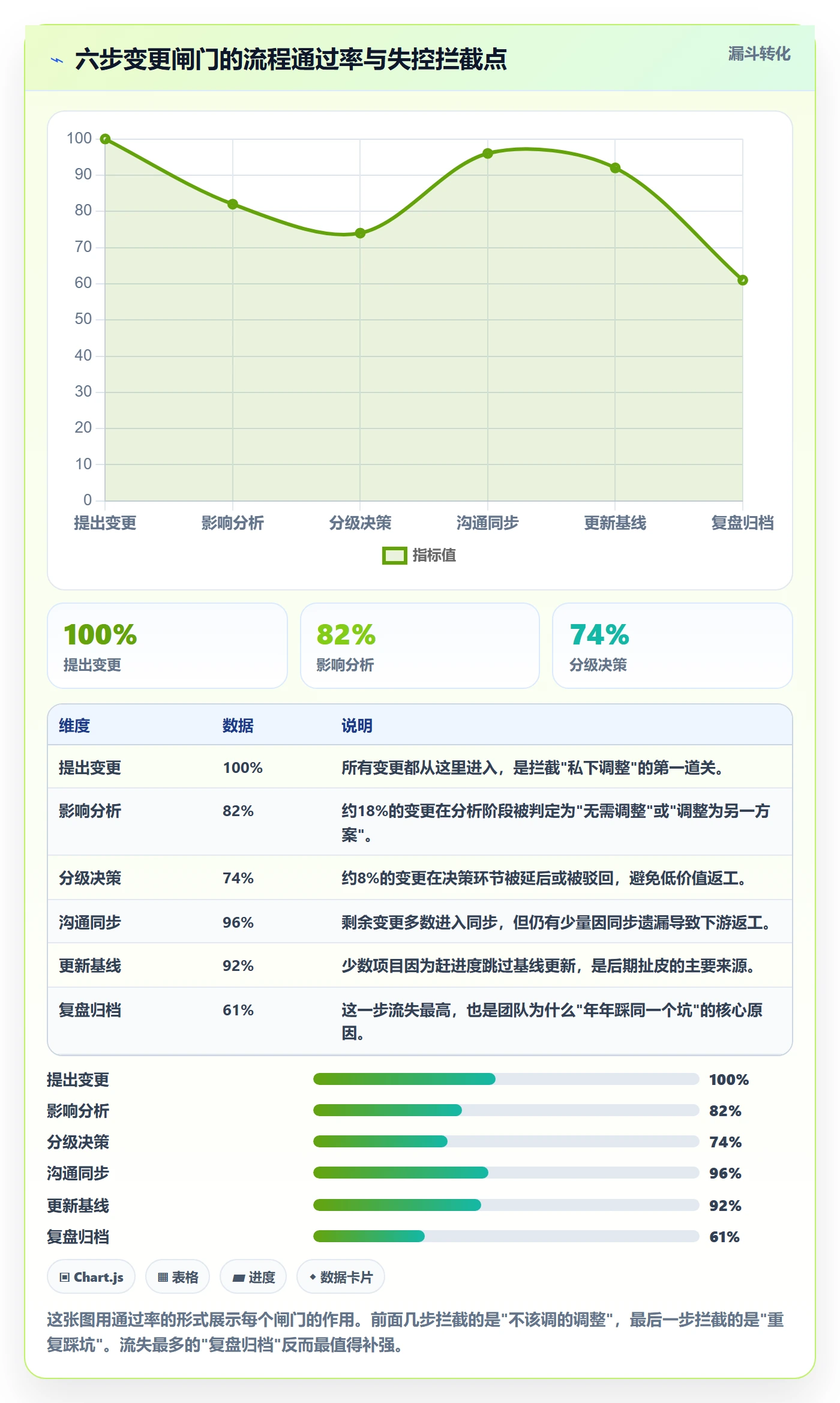
Task: Click the 复盘归档 data point at 61
Action: 743,280
